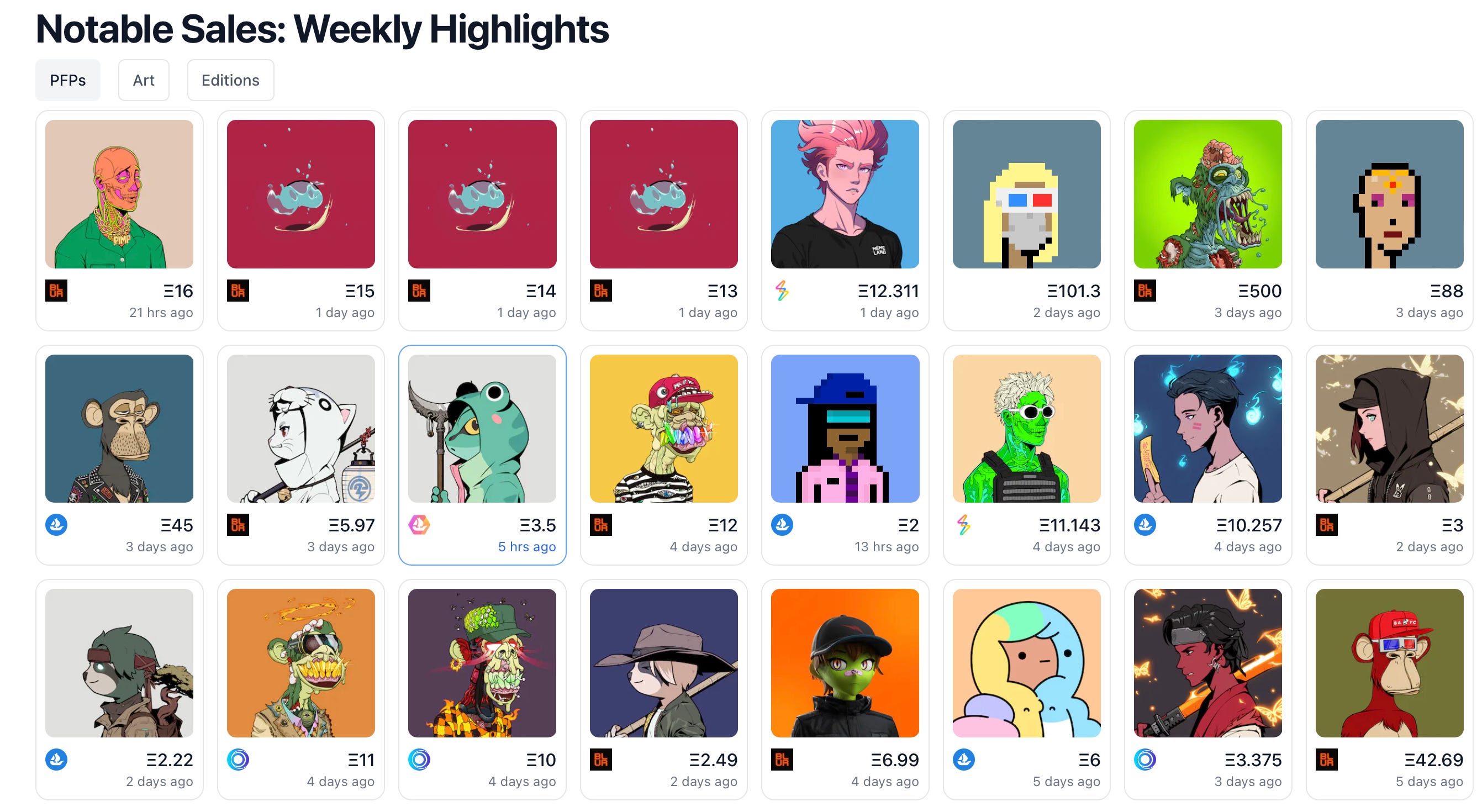This screenshot has width=1482, height=812.
Task: Click the OpenSea icon on Ξ10.257 card
Action: (1145, 525)
